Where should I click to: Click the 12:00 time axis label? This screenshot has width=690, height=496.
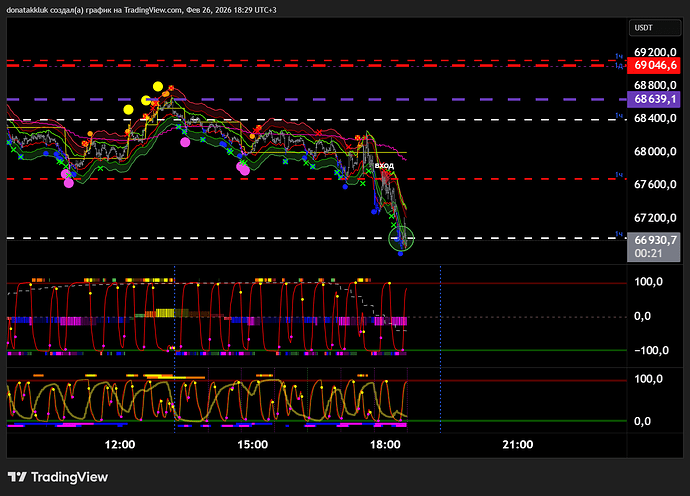tap(120, 445)
